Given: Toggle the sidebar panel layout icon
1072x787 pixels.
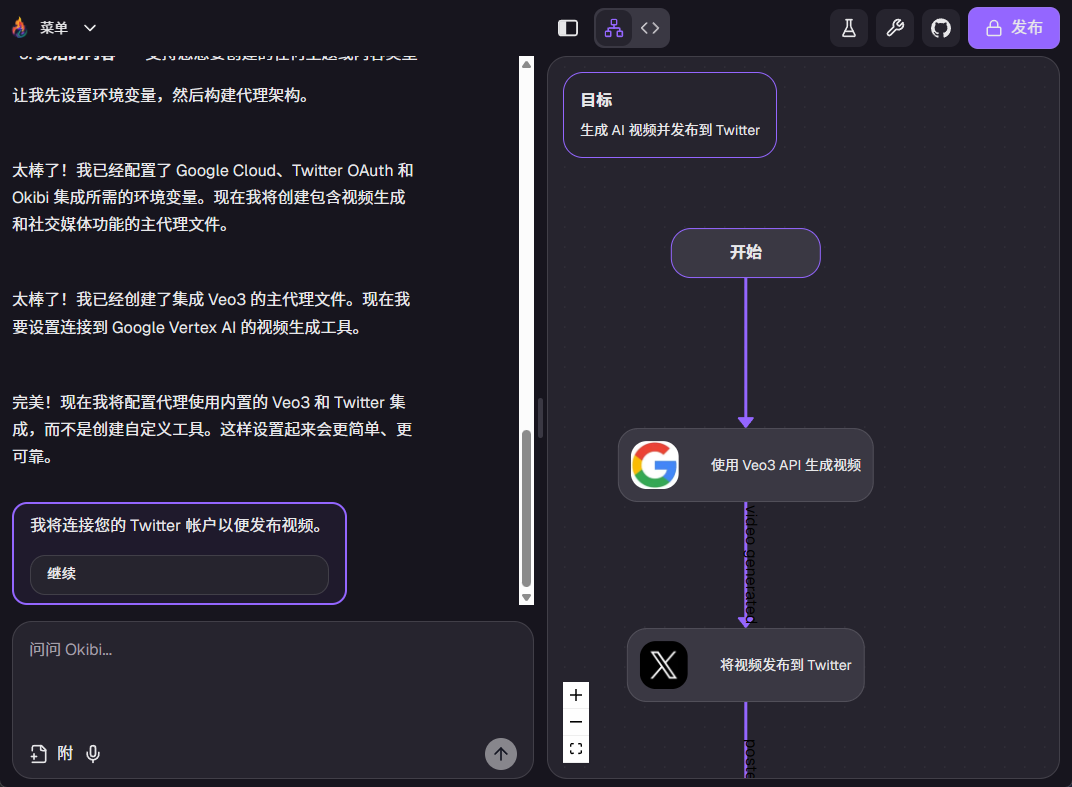Looking at the screenshot, I should coord(568,28).
